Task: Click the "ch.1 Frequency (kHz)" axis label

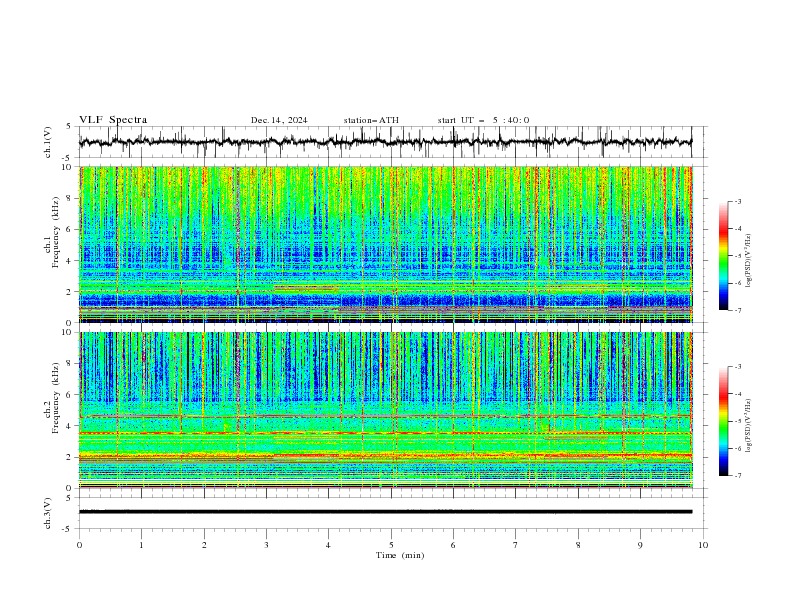Action: pyautogui.click(x=52, y=230)
